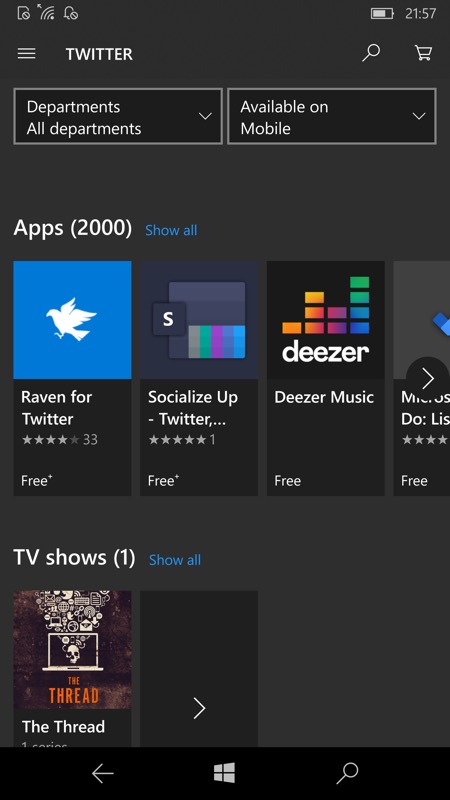The width and height of the screenshot is (450, 800).
Task: Expand the Departments dropdown
Action: pyautogui.click(x=118, y=116)
